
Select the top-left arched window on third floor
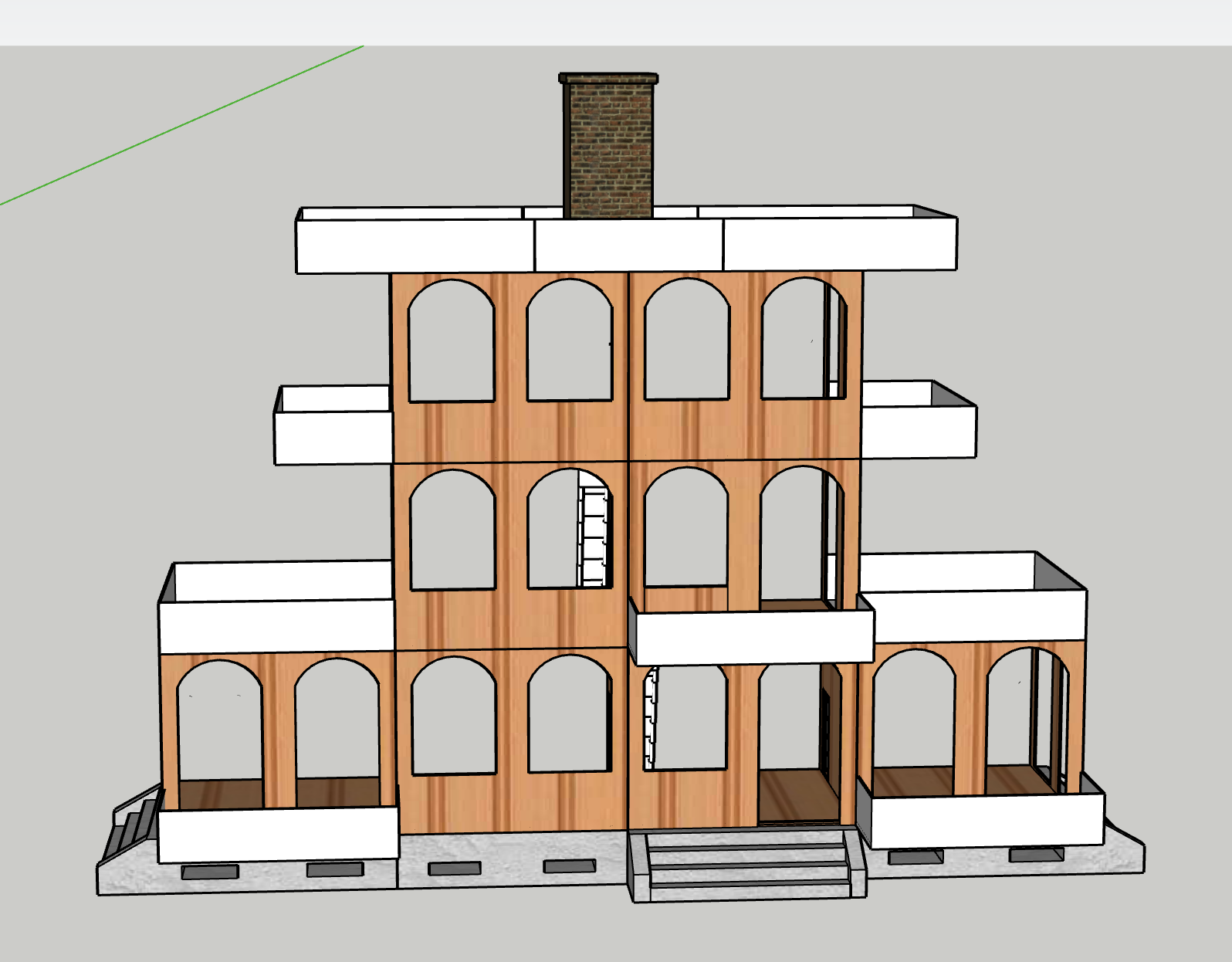pyautogui.click(x=452, y=340)
